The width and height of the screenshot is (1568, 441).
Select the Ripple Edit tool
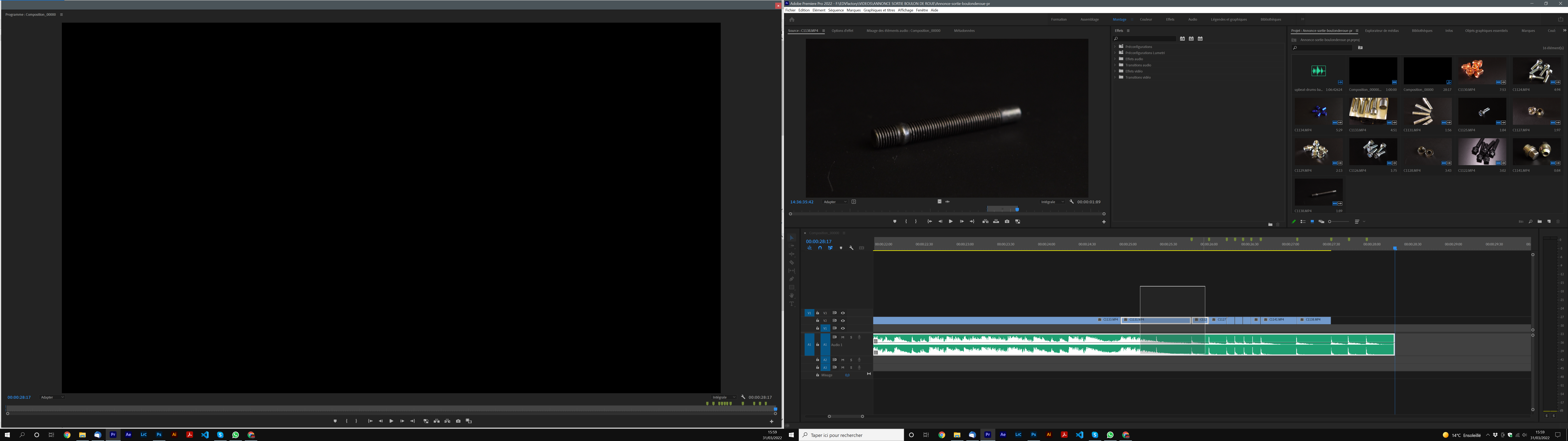791,254
